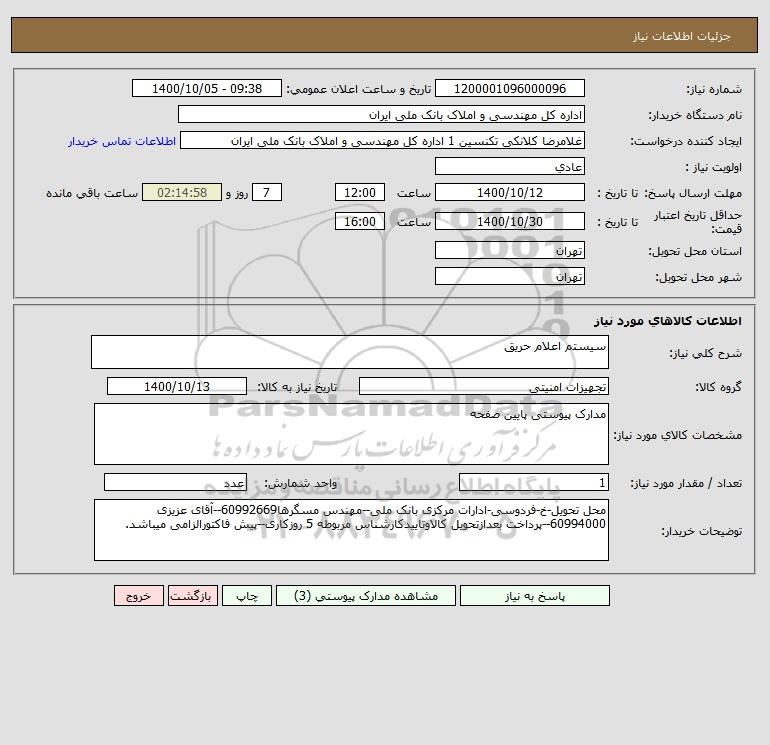This screenshot has width=770, height=745.
Task: Click the توضیحات خریدار label
Action: [x=702, y=531]
